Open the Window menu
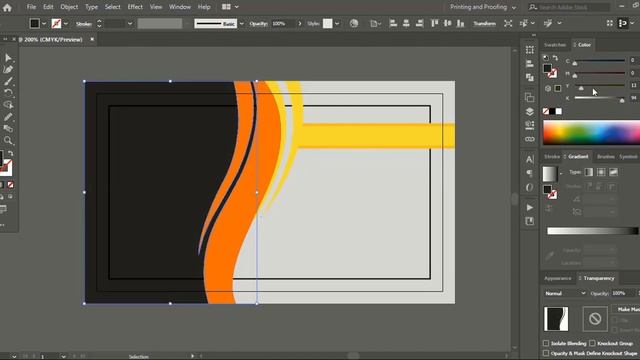640x360 pixels. coord(180,7)
